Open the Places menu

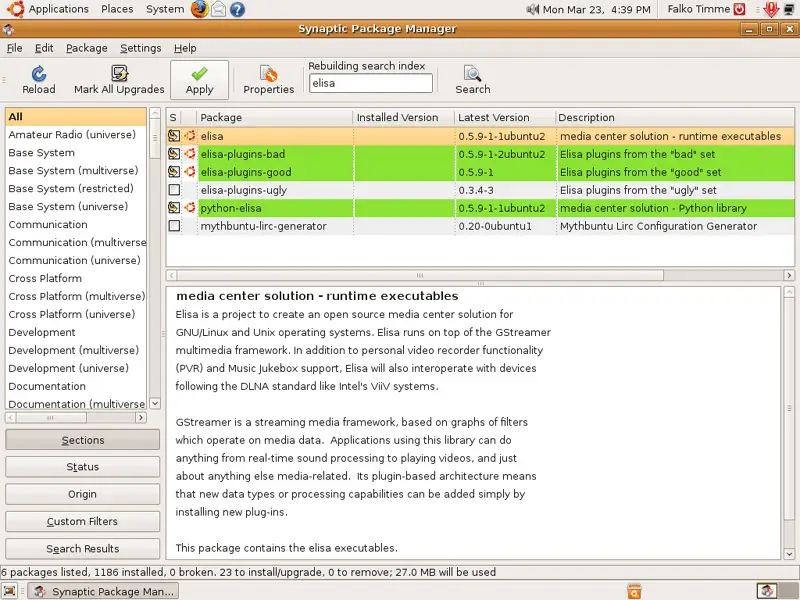pos(117,9)
